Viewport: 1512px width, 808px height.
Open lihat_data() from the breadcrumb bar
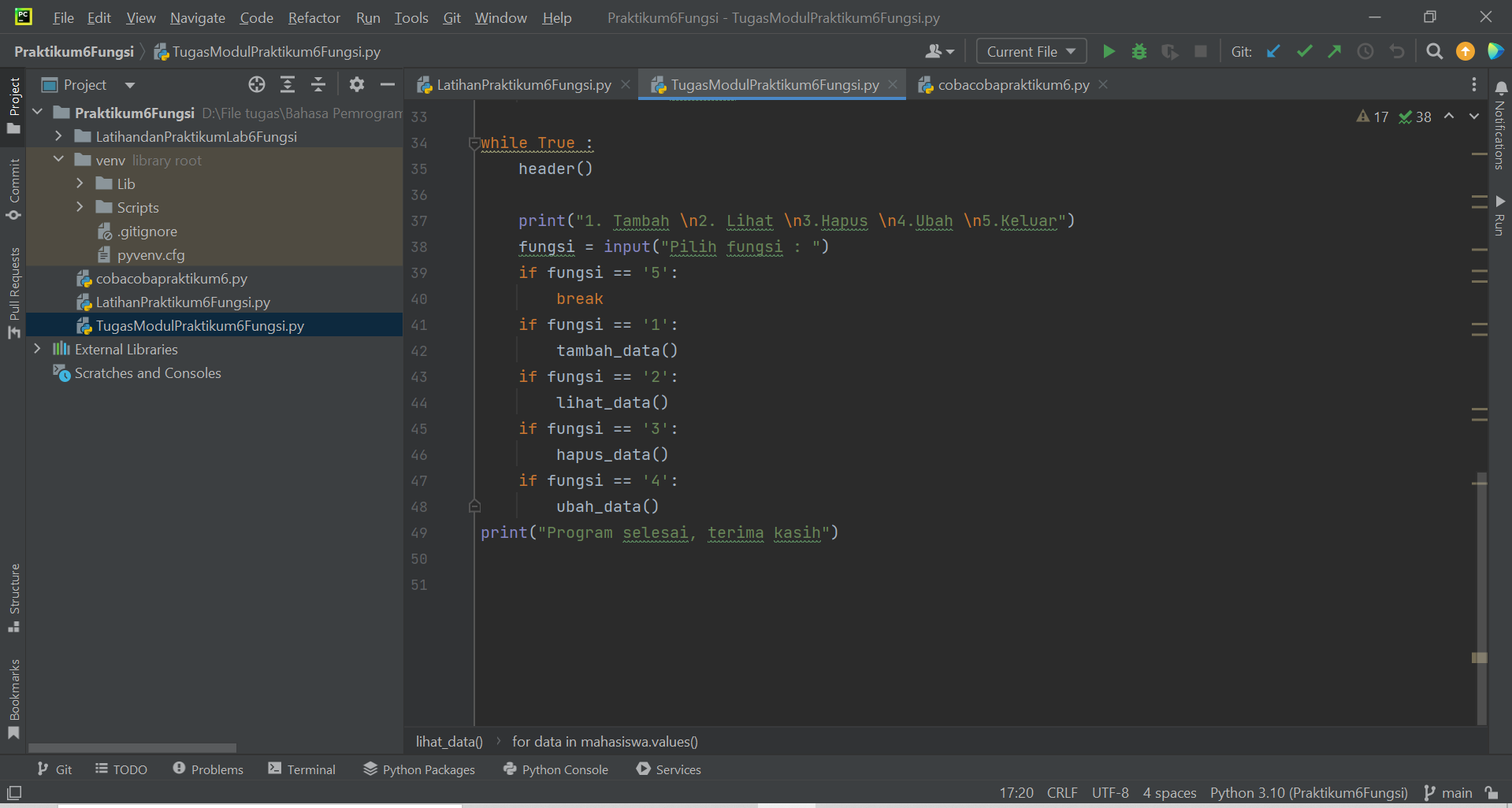click(448, 741)
